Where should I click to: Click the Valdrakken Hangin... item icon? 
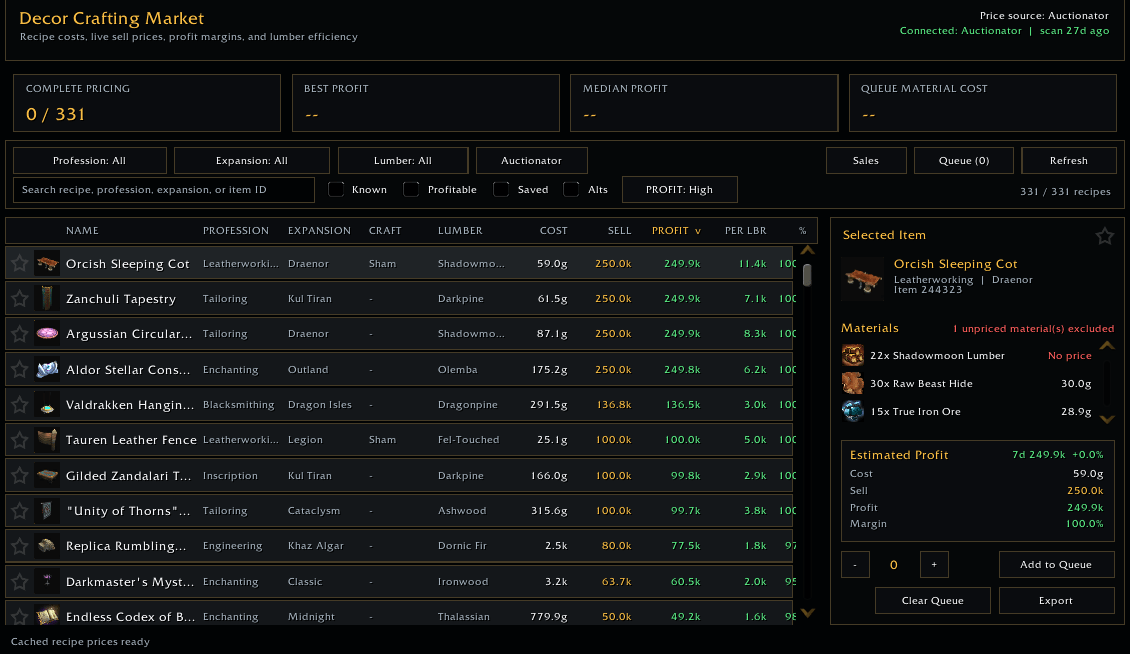tap(47, 405)
